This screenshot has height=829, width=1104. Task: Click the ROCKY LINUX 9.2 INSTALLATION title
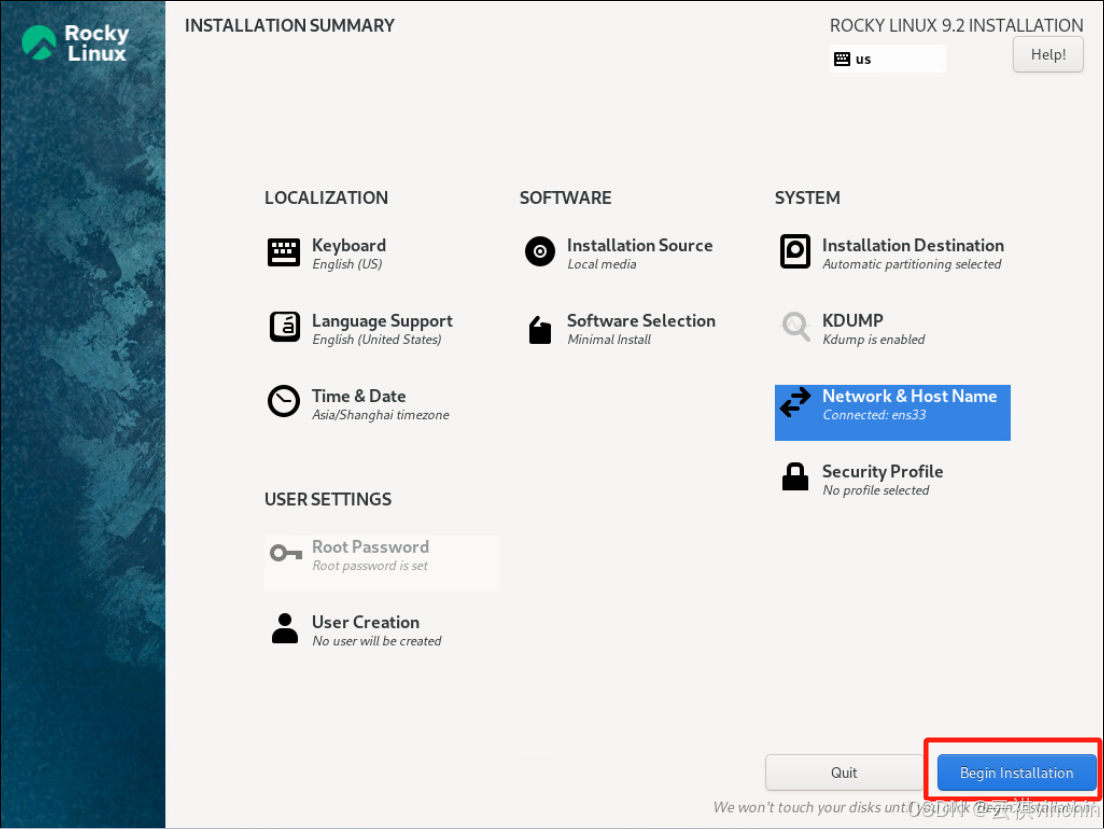tap(956, 25)
